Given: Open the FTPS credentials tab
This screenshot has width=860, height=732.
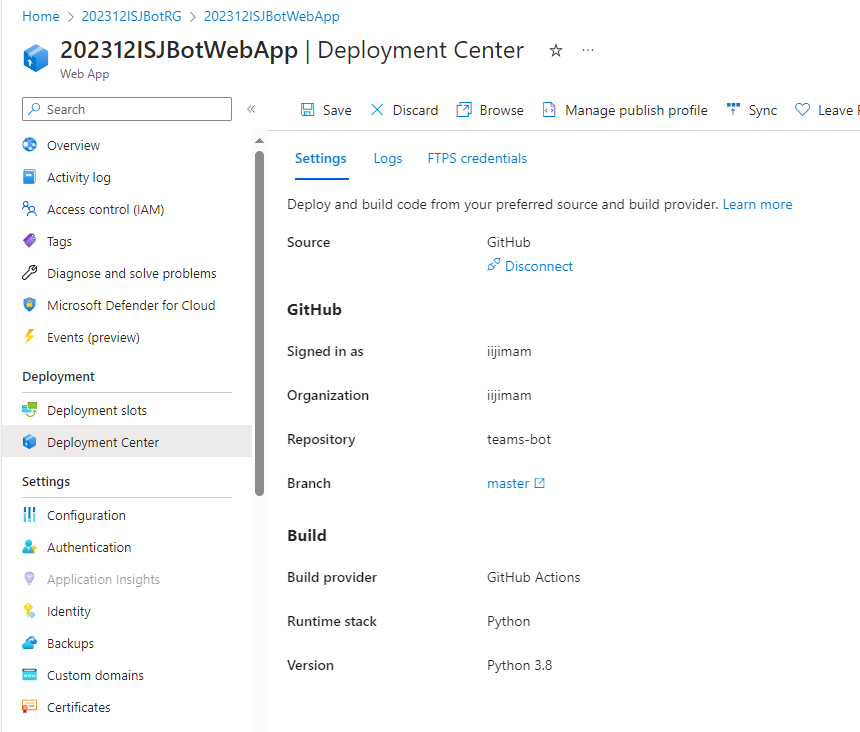Looking at the screenshot, I should (477, 158).
